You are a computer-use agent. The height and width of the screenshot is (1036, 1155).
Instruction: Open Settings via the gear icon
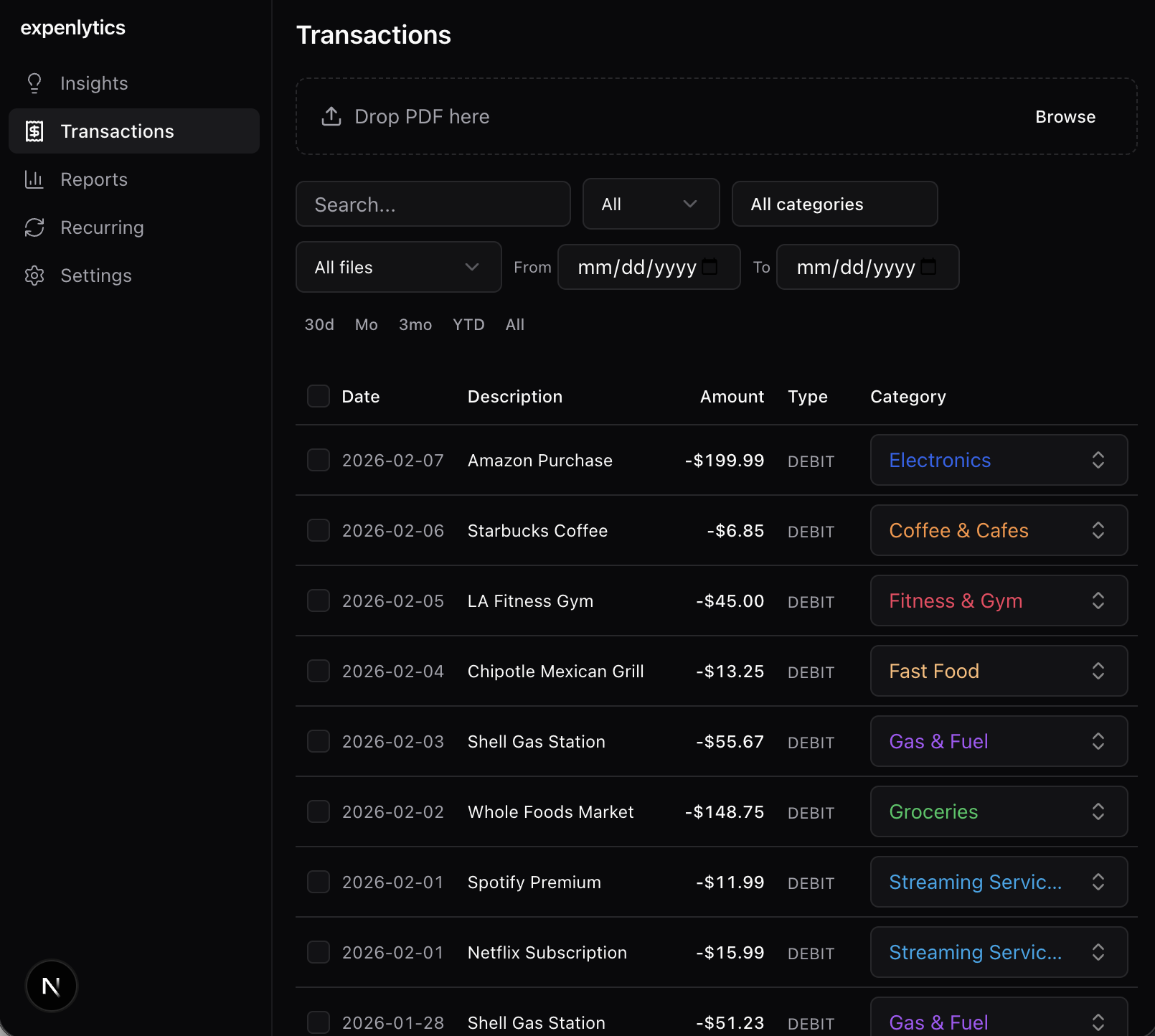coord(34,276)
